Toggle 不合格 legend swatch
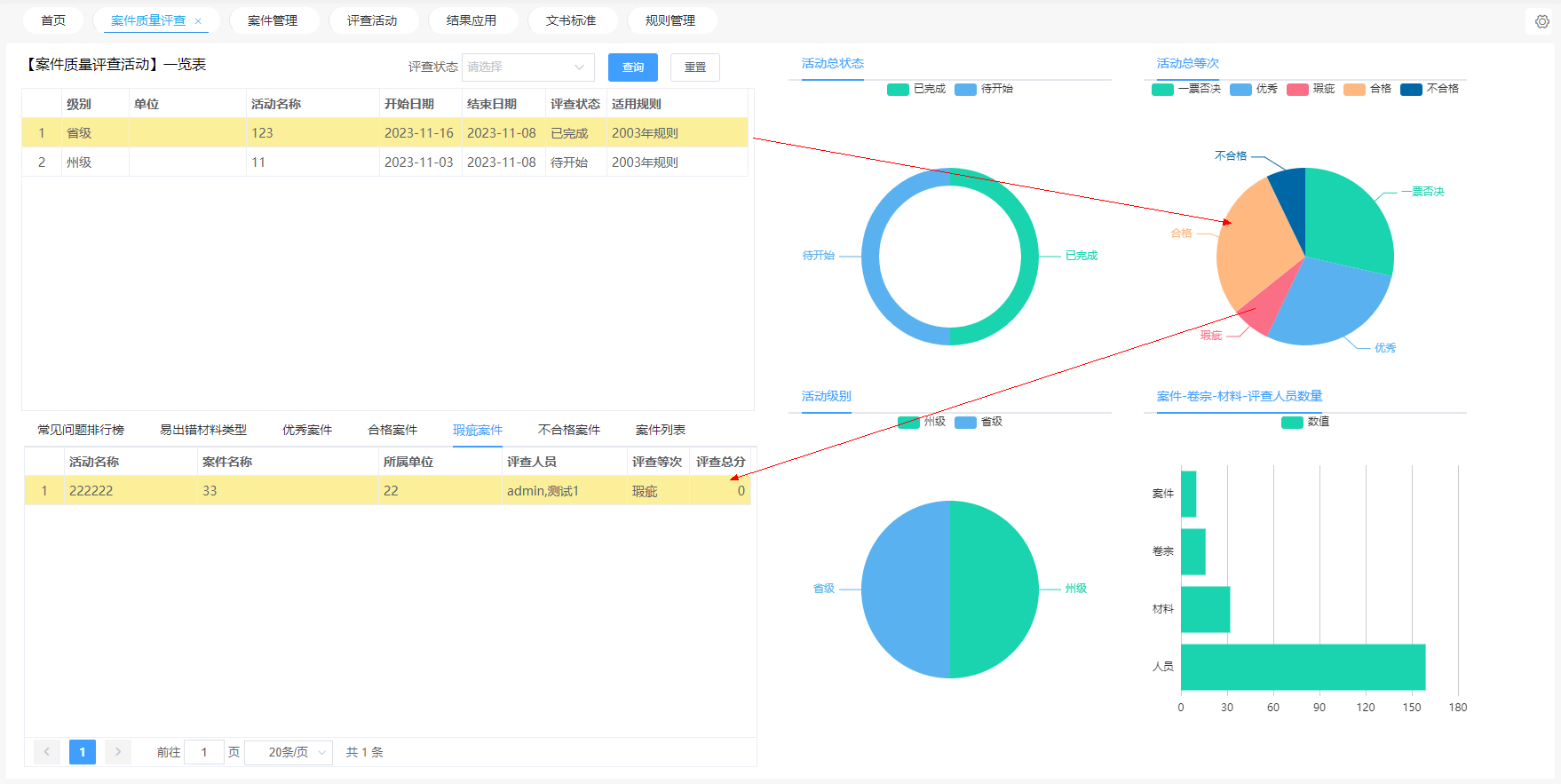This screenshot has width=1561, height=784. coord(1411,89)
